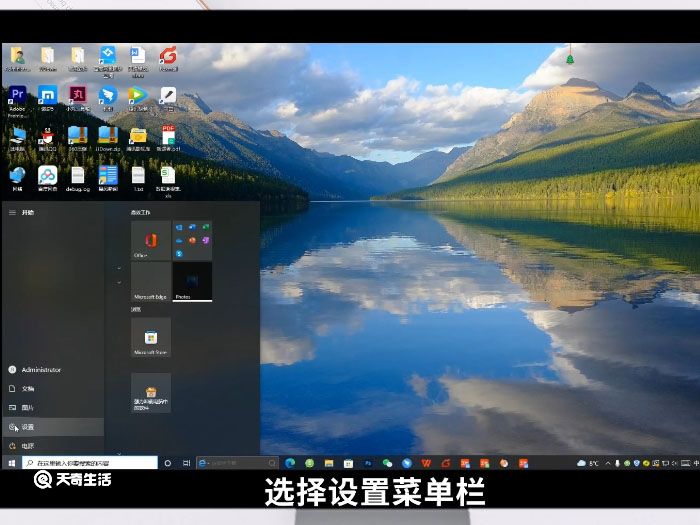Open the volume tray icon

pos(675,463)
